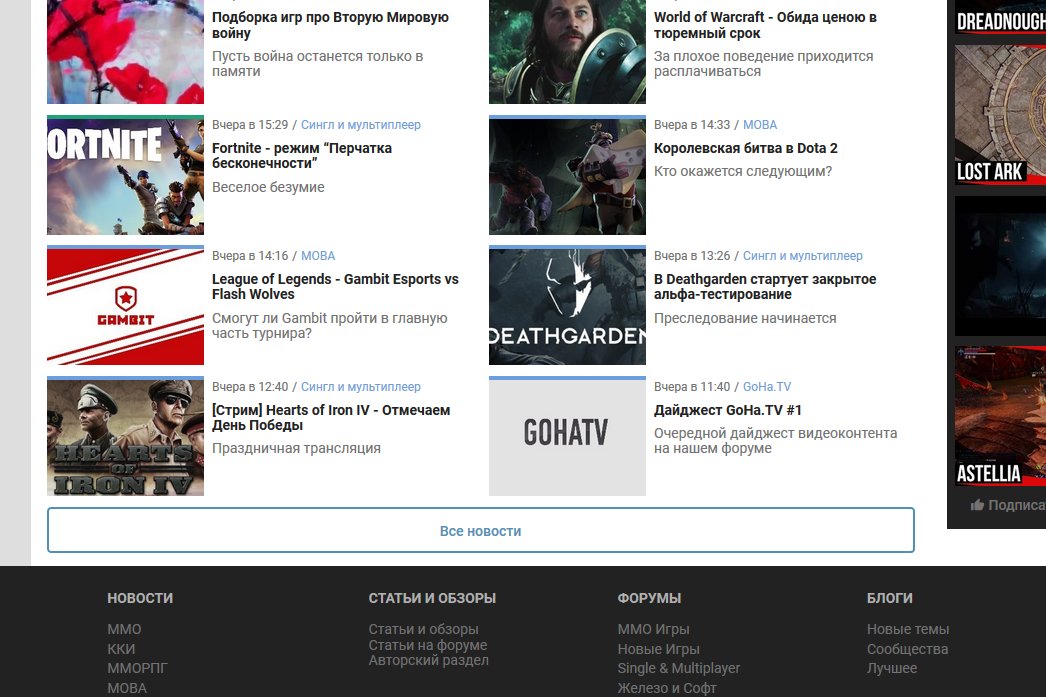
Task: Go to 'ККИ' footer news link
Action: click(x=121, y=649)
